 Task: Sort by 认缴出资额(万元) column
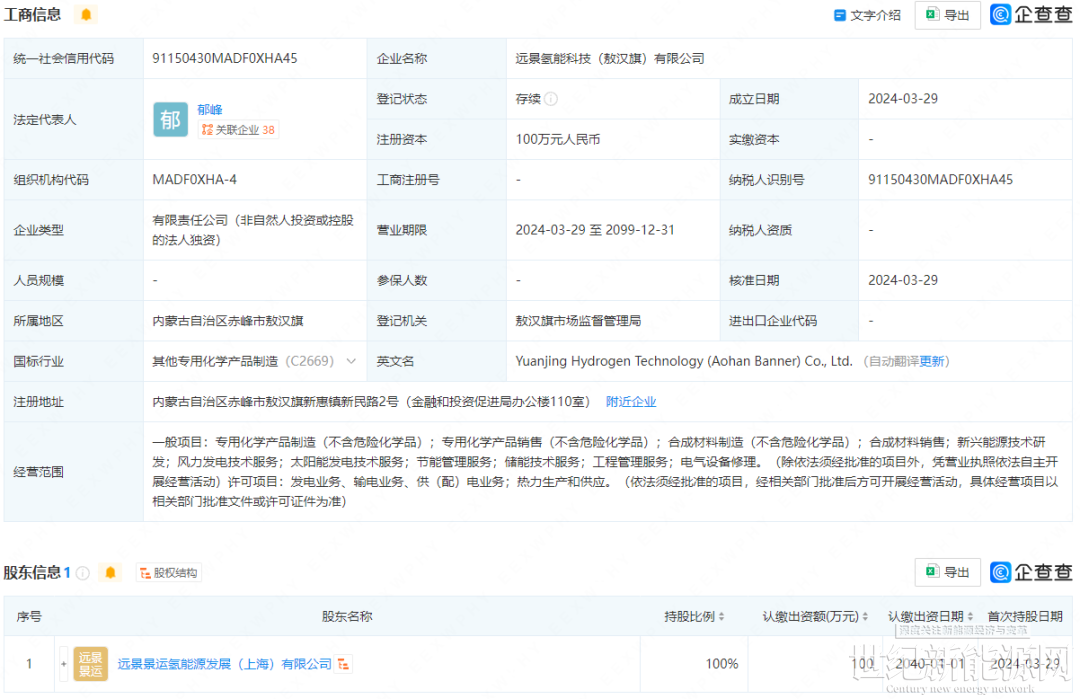pyautogui.click(x=866, y=617)
